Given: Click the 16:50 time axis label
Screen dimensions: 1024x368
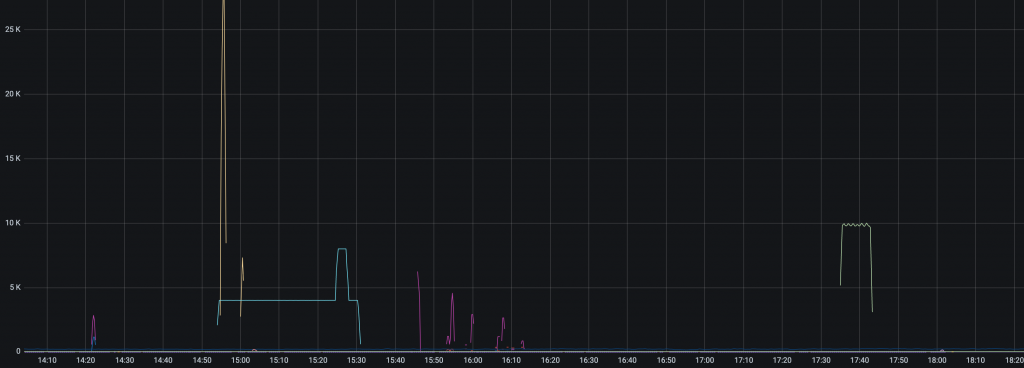Looking at the screenshot, I should tap(666, 360).
